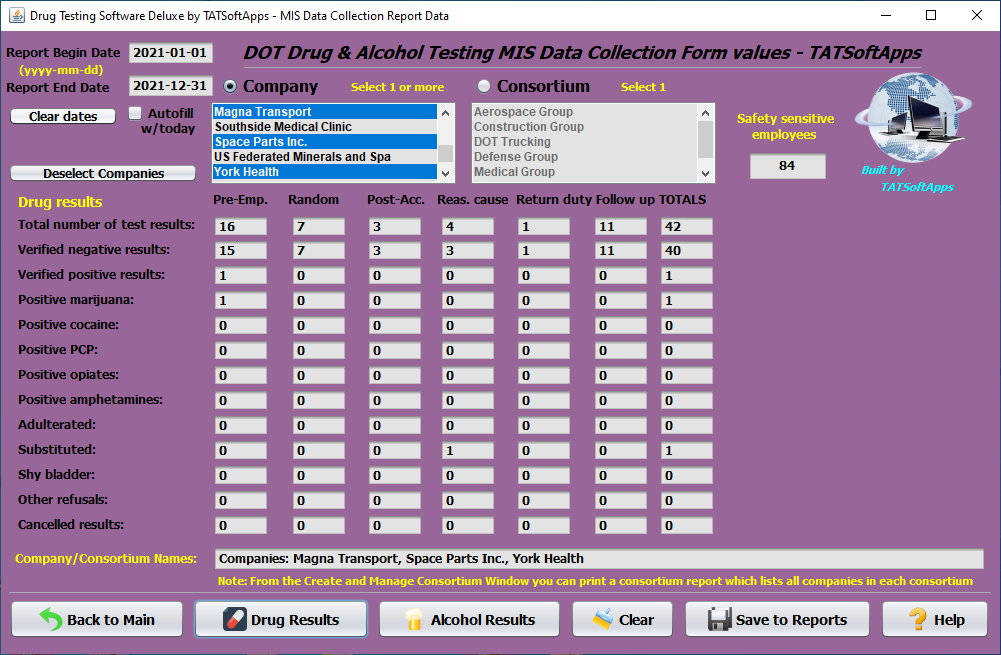Click Pre-Emp. verified negative results field

click(241, 250)
